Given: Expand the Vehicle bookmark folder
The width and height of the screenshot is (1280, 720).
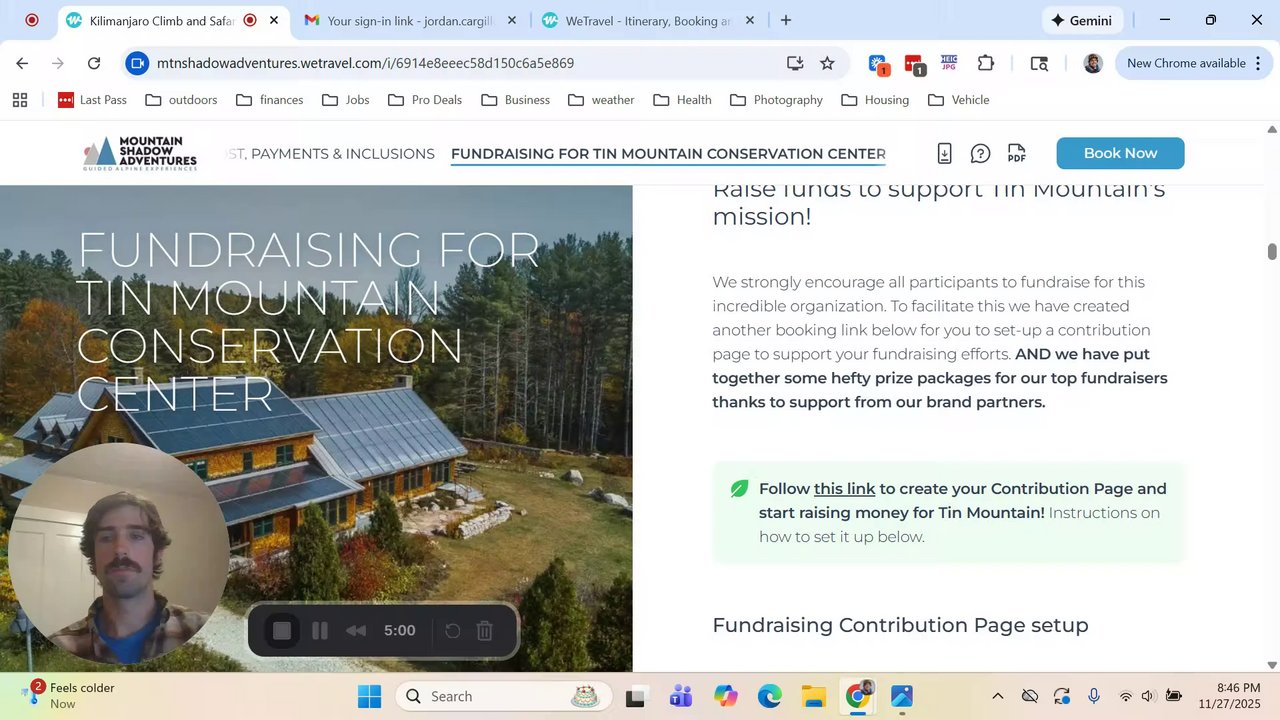Looking at the screenshot, I should (959, 100).
